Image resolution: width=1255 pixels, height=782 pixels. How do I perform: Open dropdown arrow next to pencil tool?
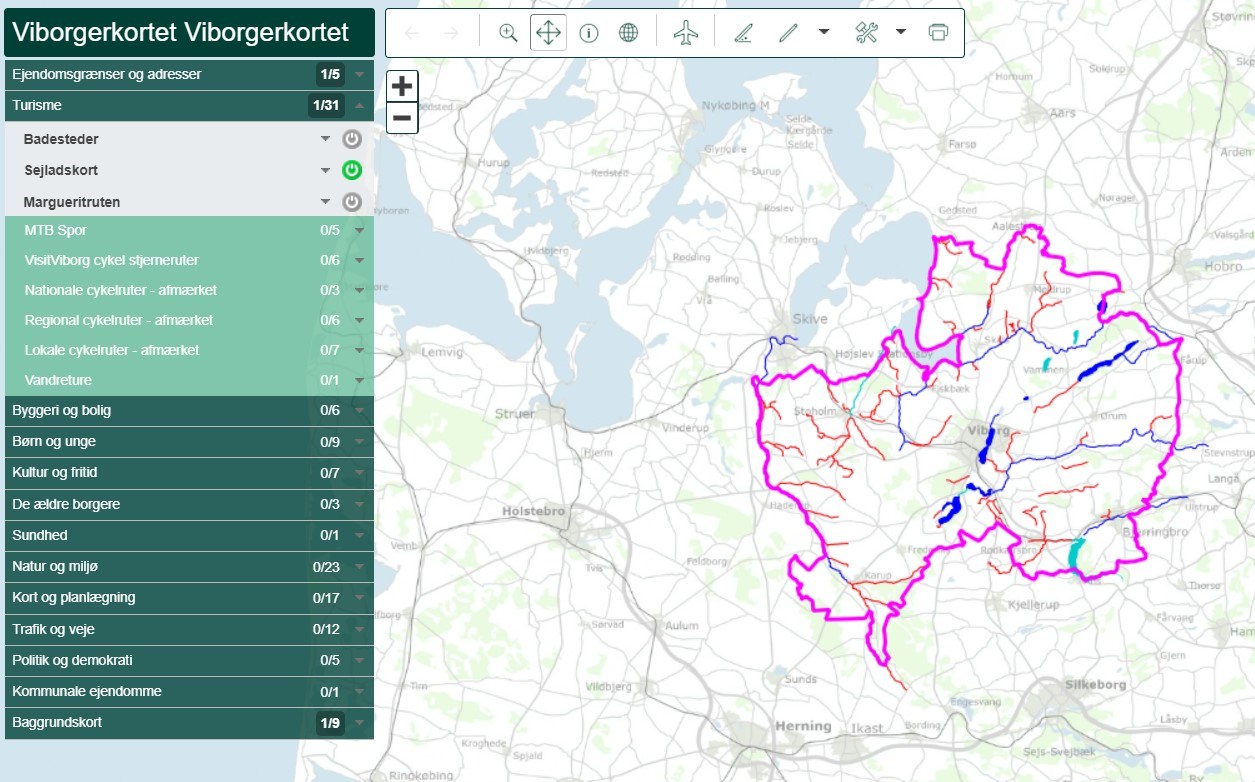click(823, 32)
